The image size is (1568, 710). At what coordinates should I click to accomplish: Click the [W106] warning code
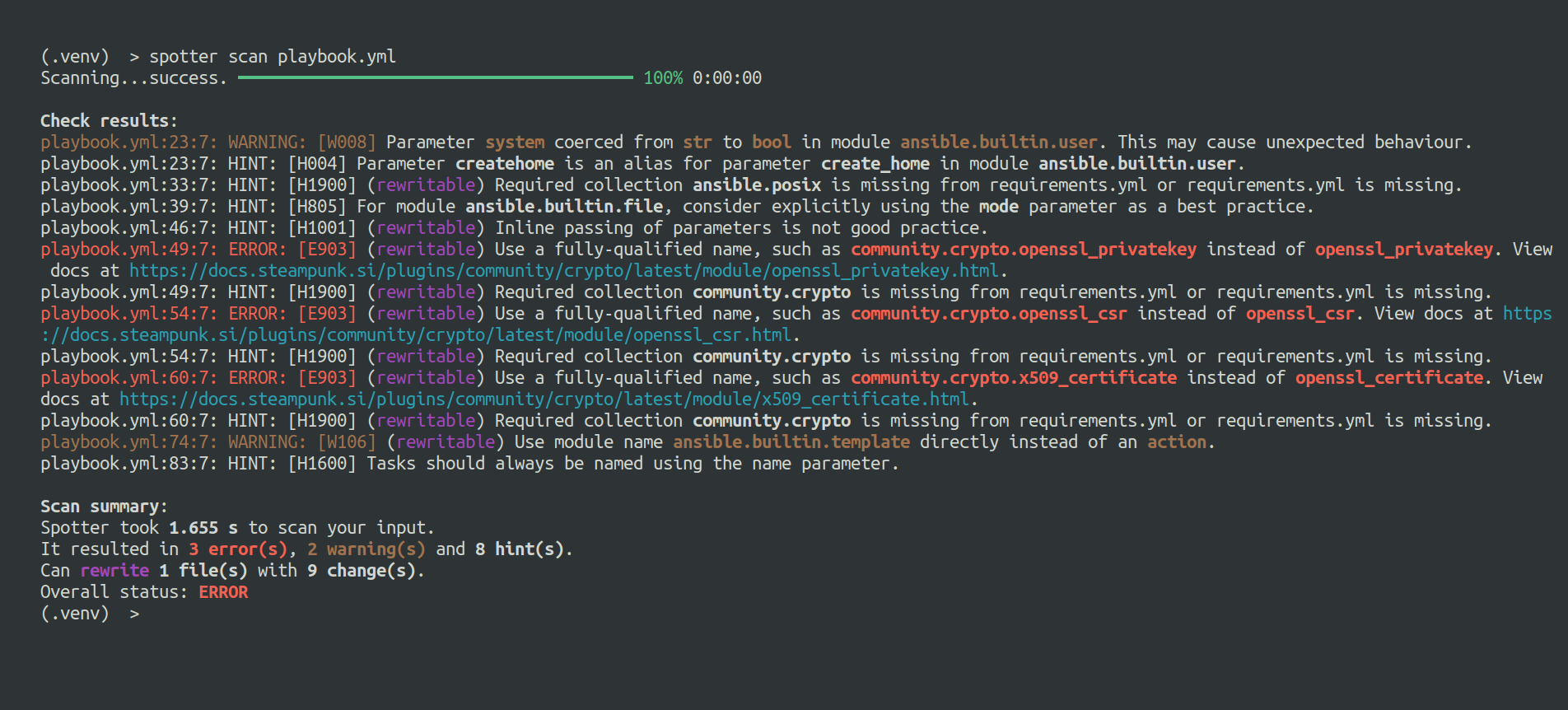pyautogui.click(x=347, y=442)
